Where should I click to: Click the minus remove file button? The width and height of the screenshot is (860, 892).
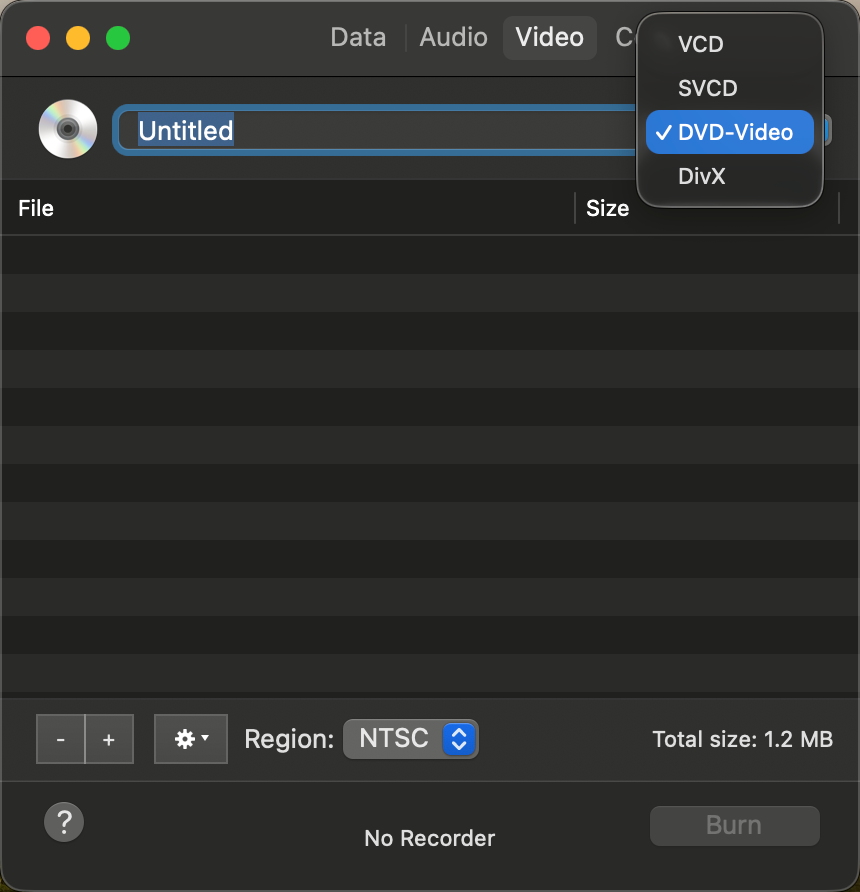[61, 740]
